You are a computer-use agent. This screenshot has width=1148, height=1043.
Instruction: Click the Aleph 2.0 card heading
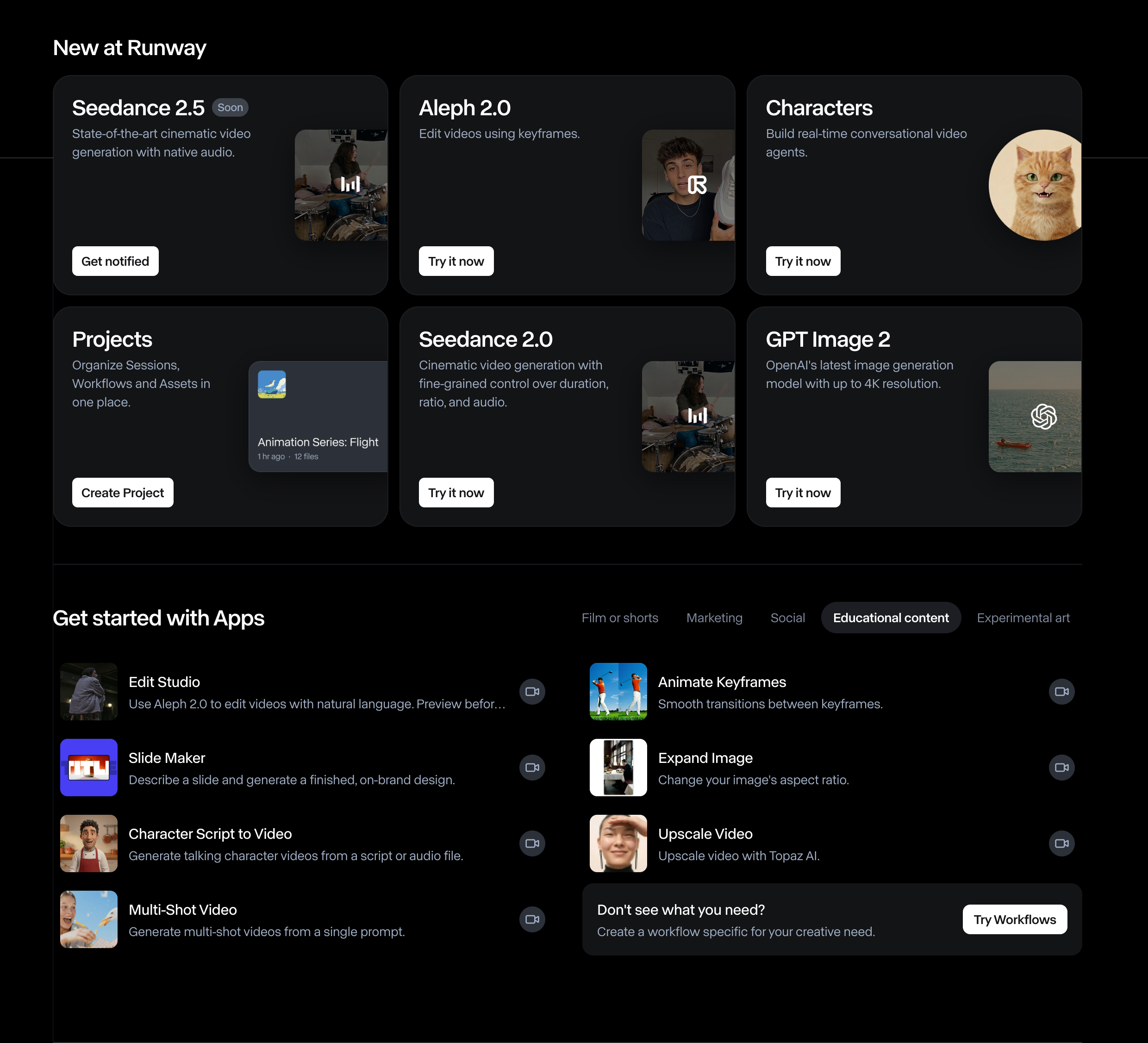click(465, 108)
